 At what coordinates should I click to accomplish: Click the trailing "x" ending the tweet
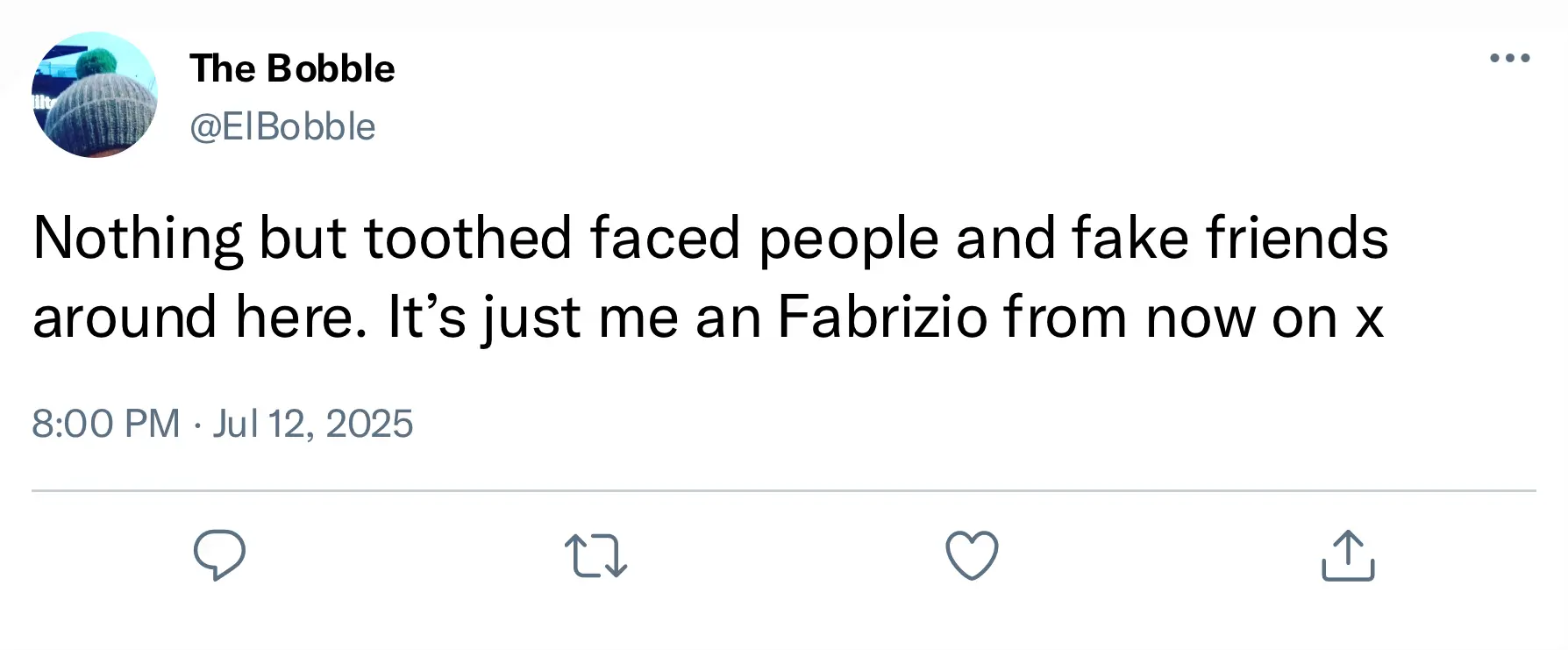point(1369,318)
